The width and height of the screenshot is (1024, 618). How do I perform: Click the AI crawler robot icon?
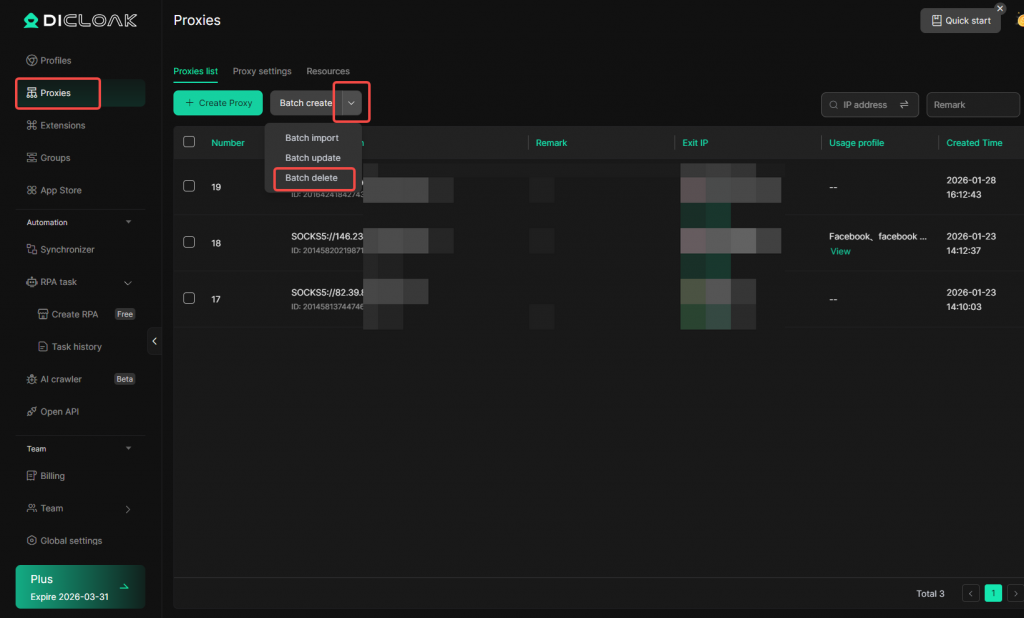coord(32,380)
